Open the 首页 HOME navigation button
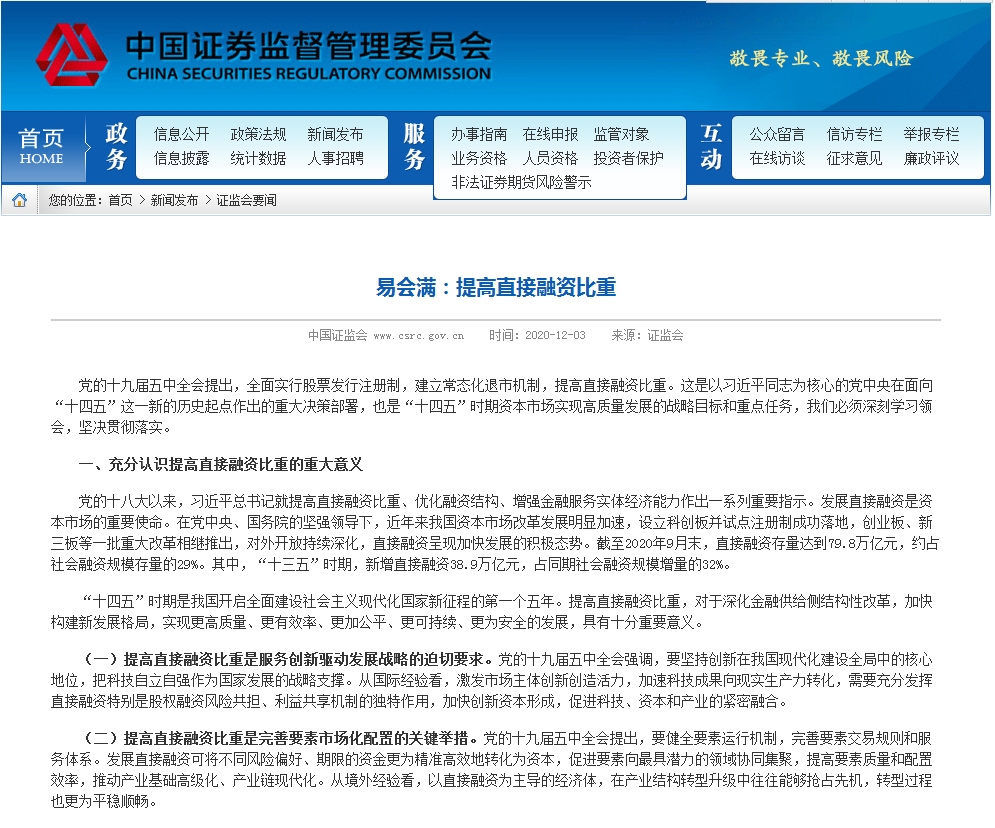995x828 pixels. click(x=41, y=147)
